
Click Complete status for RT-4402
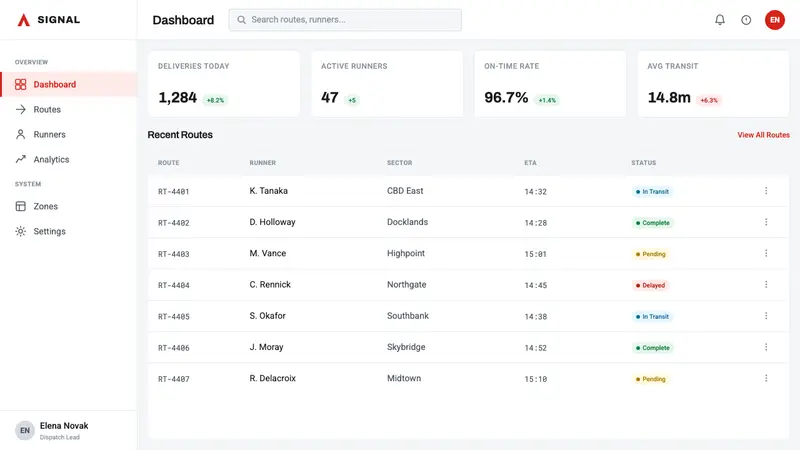(653, 223)
